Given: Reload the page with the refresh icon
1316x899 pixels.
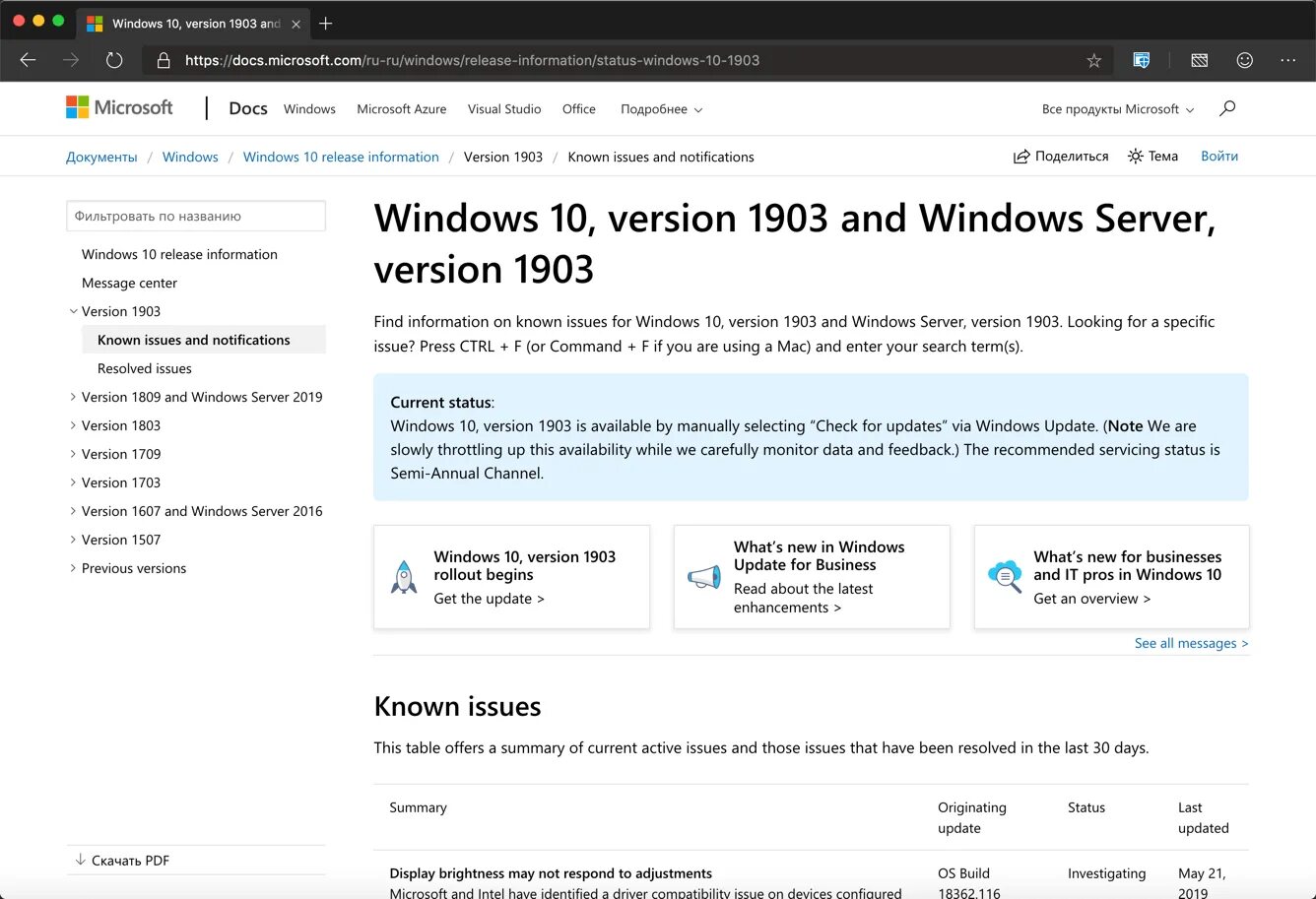Looking at the screenshot, I should pos(114,60).
